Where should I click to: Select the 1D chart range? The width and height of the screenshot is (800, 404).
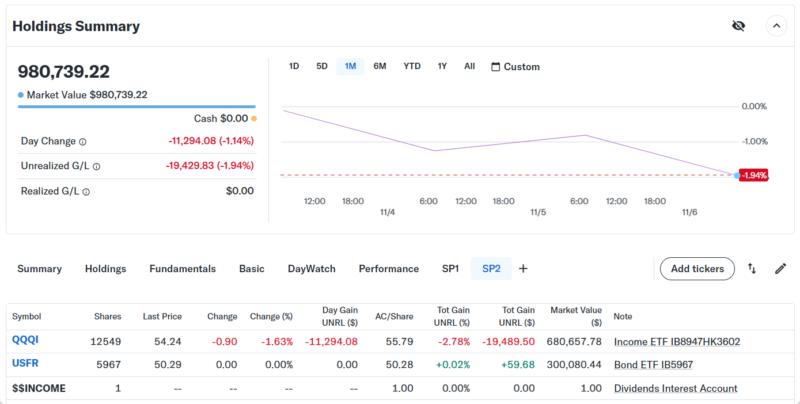294,67
